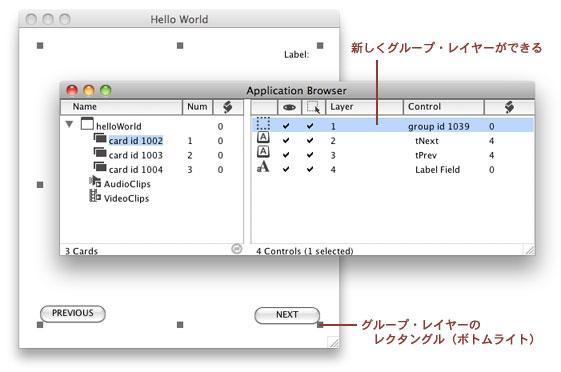561x372 pixels.
Task: Click the tPrev button-type icon
Action: 263,152
